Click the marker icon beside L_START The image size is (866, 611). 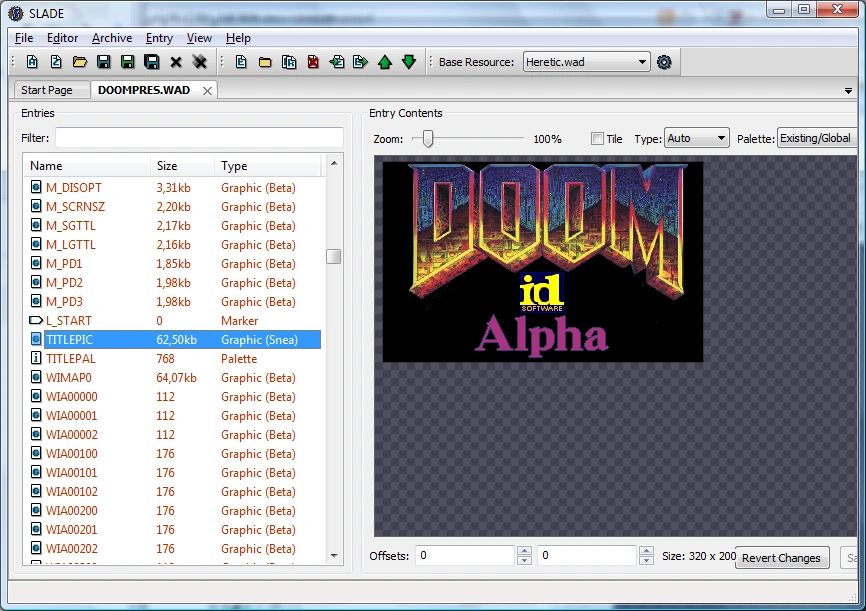[x=36, y=320]
